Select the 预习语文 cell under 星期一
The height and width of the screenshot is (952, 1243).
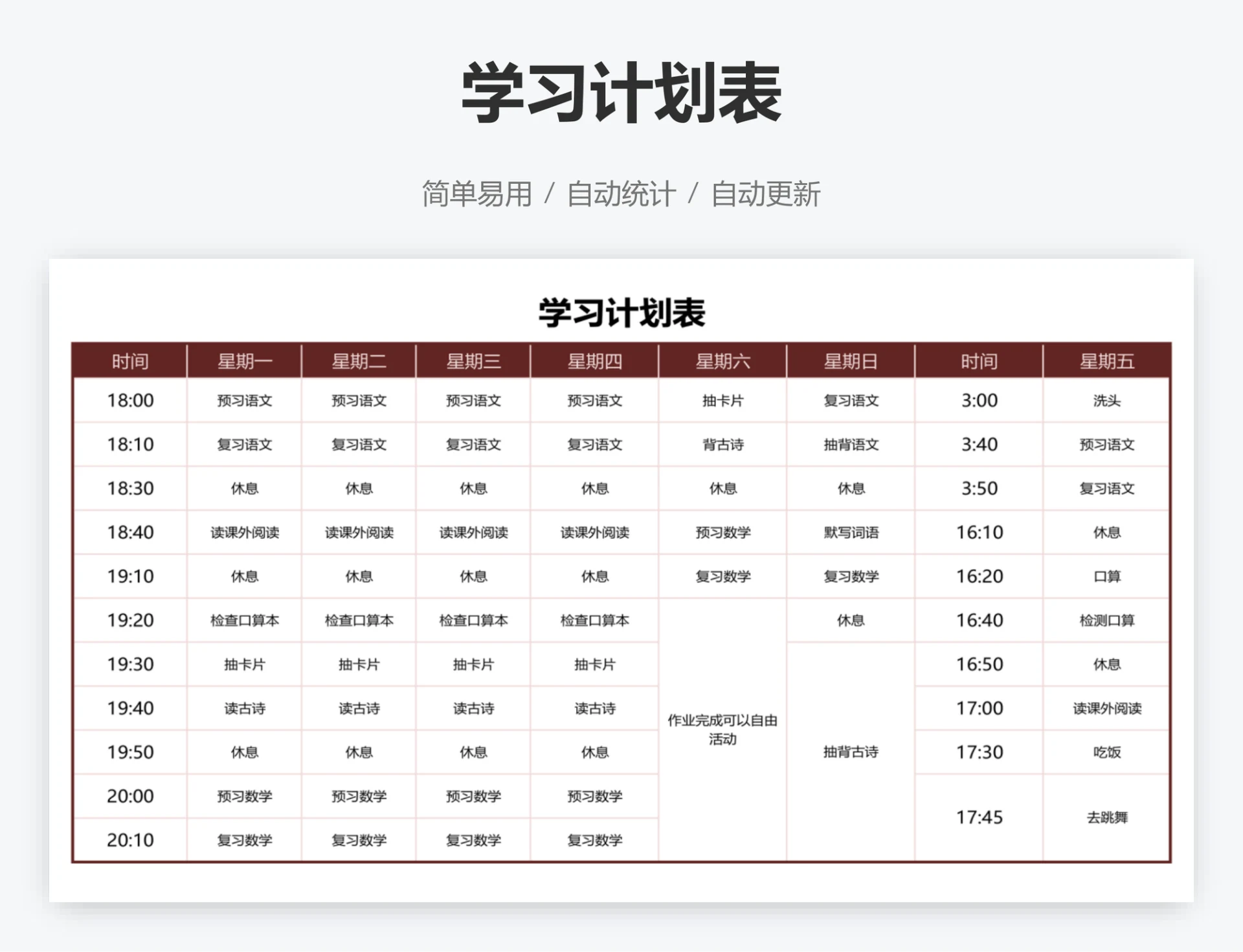[244, 401]
